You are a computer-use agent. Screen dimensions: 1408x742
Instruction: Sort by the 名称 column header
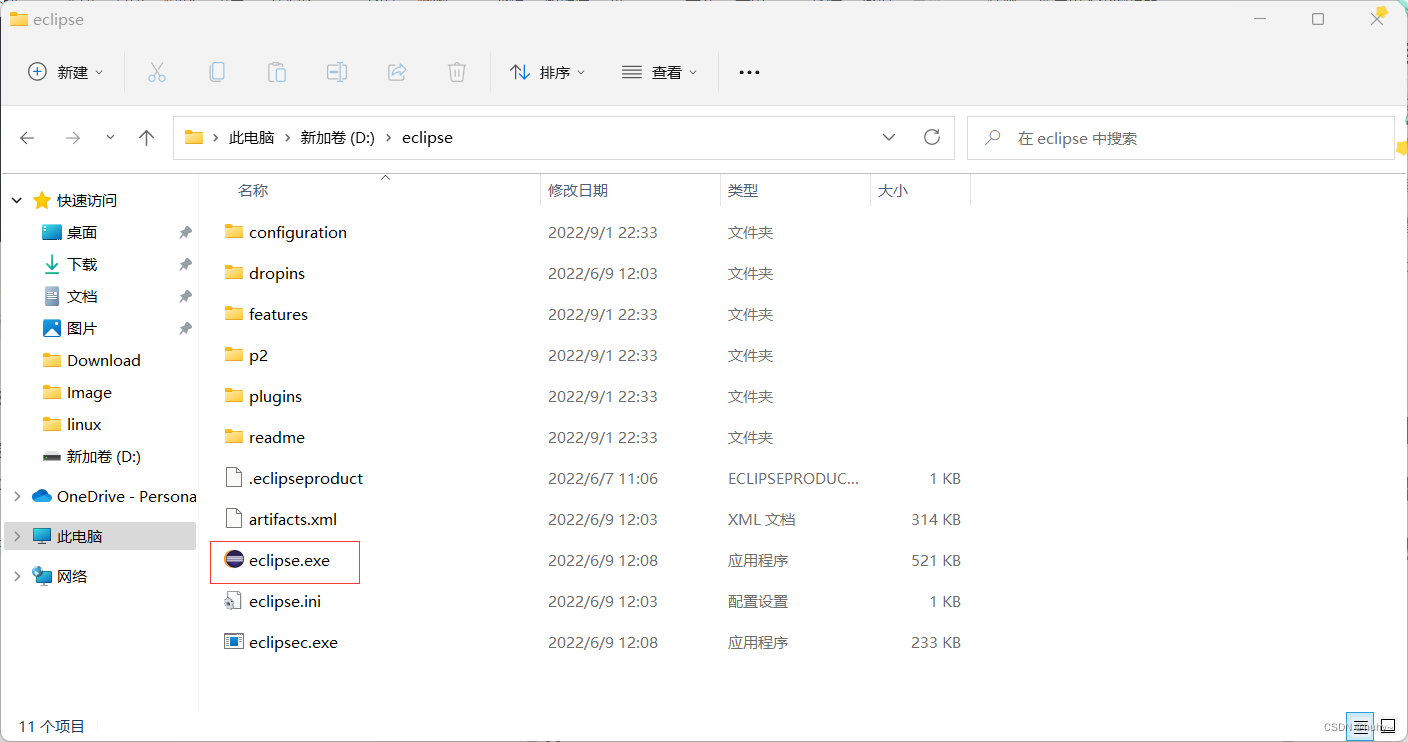coord(253,190)
